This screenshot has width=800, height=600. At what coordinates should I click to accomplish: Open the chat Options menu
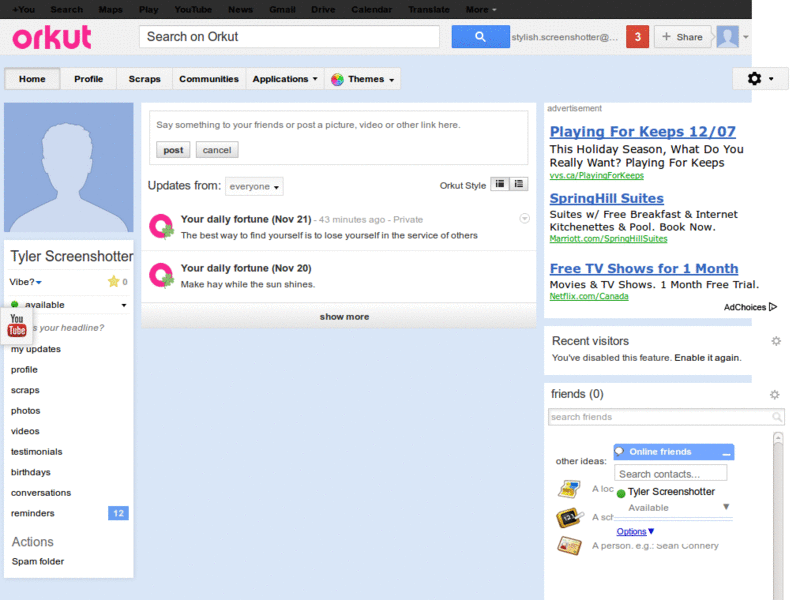635,531
